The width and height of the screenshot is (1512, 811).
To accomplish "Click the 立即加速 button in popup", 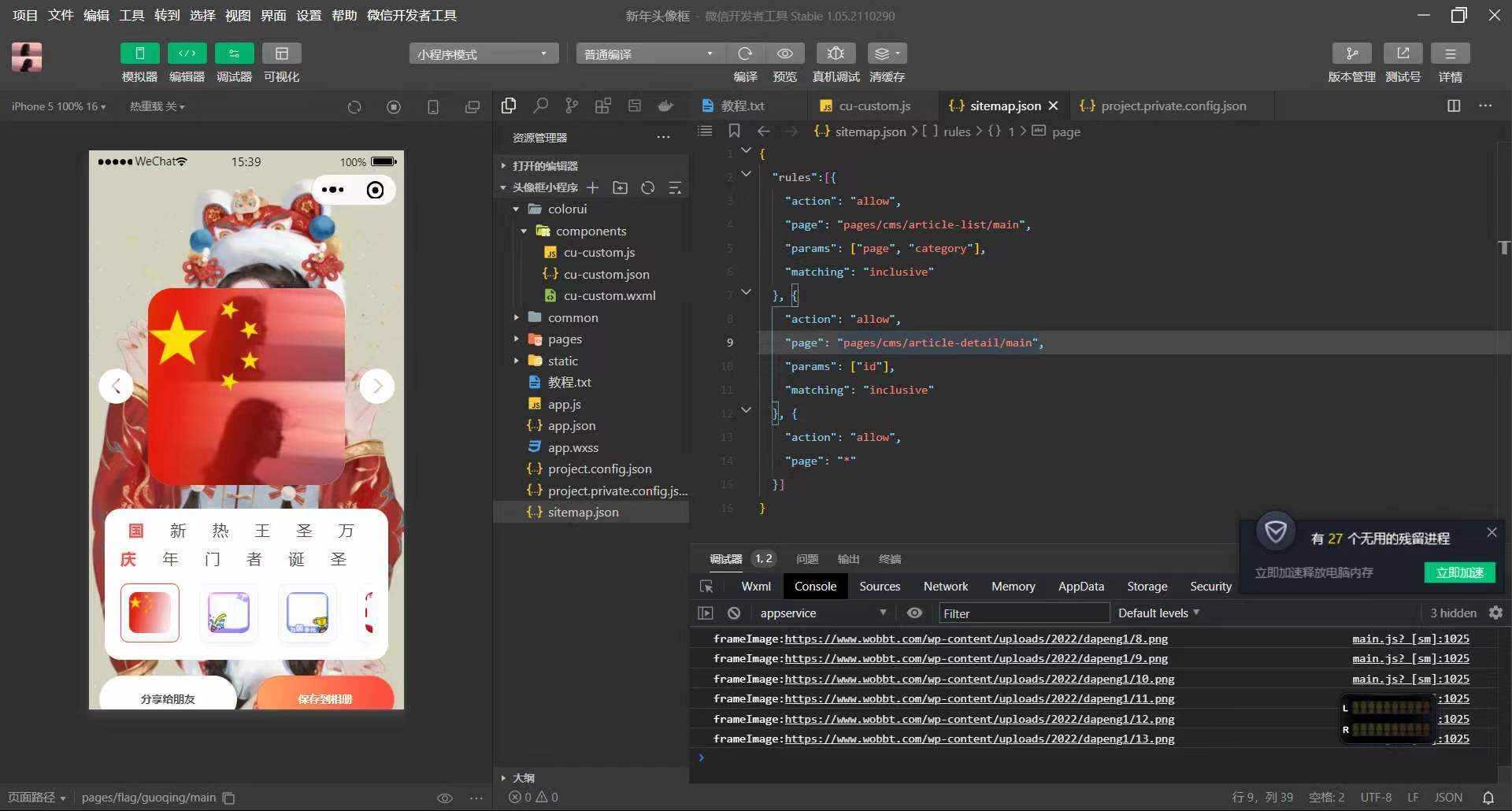I will pyautogui.click(x=1458, y=572).
